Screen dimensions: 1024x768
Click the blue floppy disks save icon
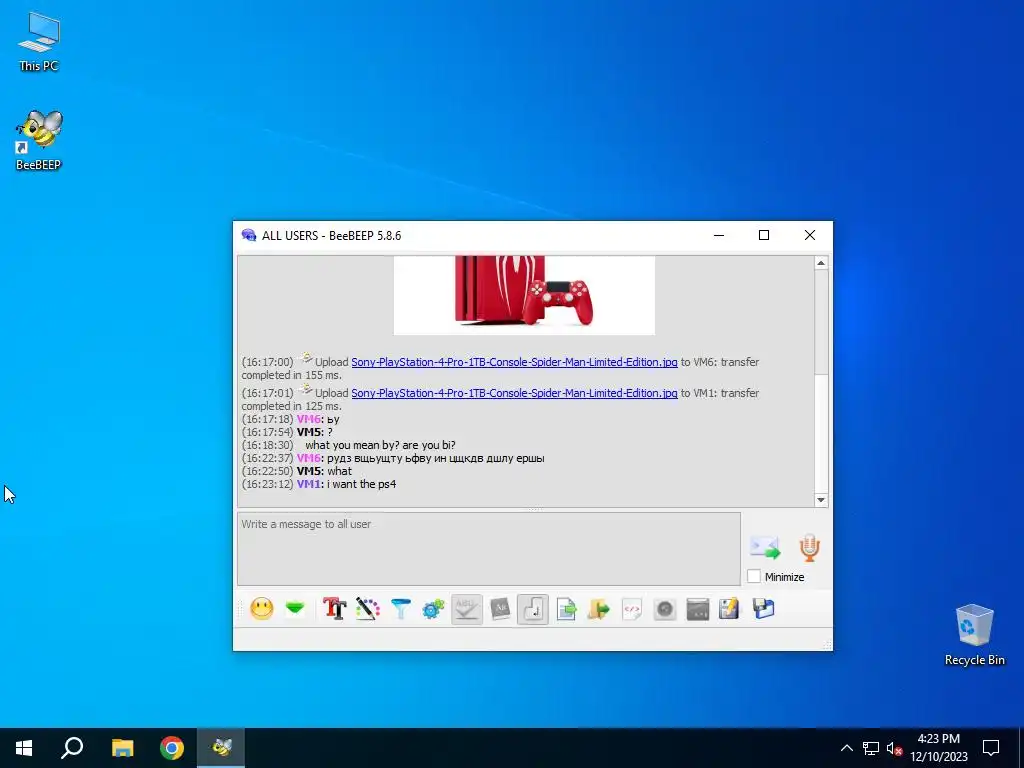pyautogui.click(x=763, y=609)
